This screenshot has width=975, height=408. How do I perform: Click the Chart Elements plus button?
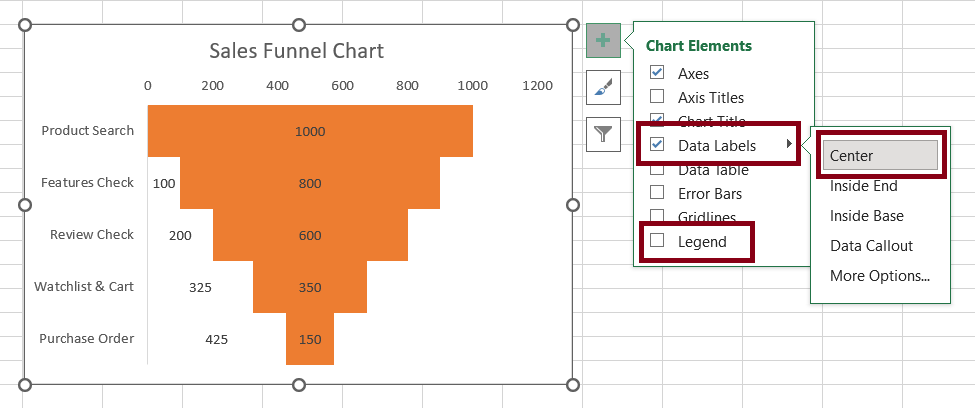(603, 41)
